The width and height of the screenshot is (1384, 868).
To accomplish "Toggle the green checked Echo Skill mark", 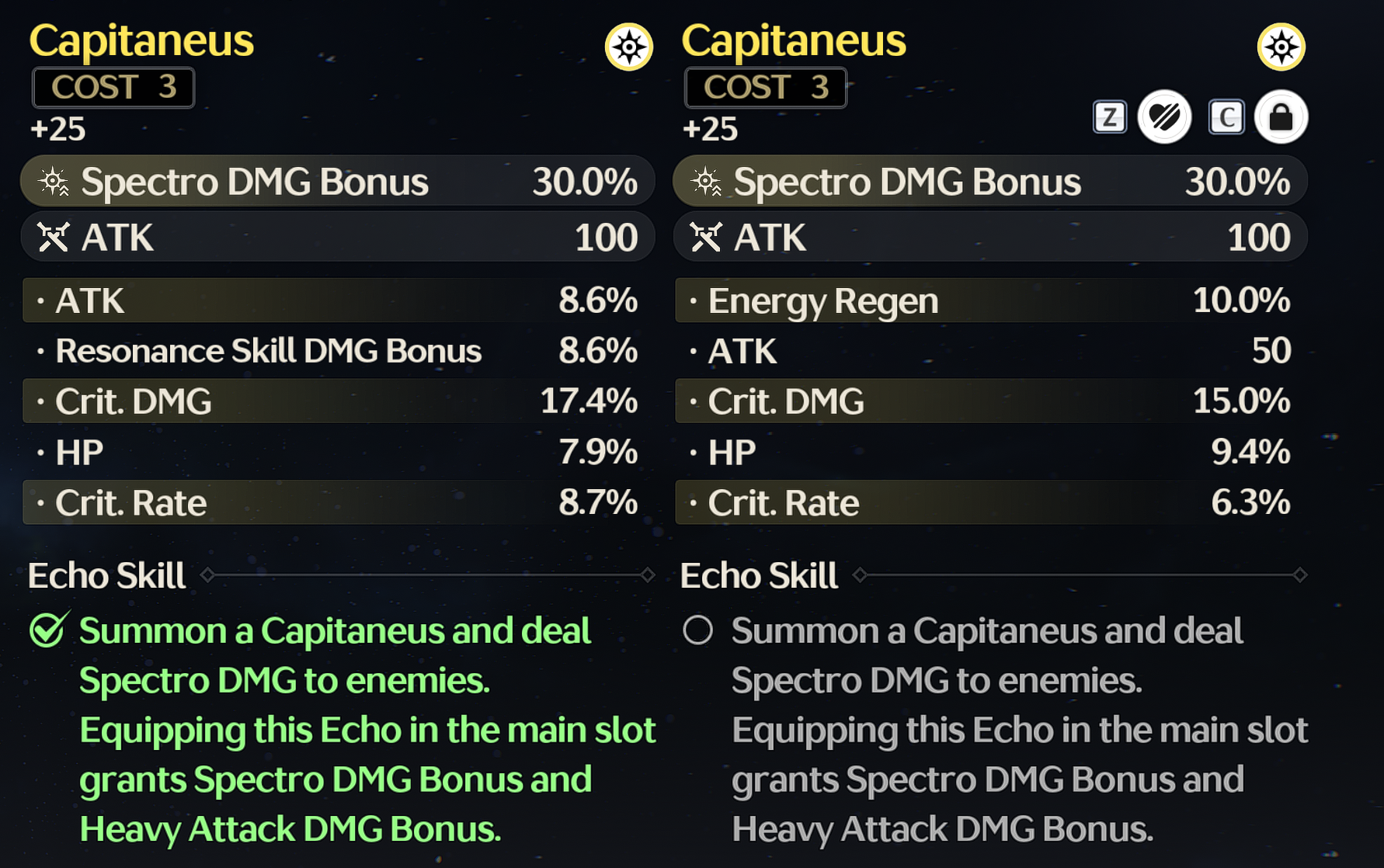I will click(49, 629).
